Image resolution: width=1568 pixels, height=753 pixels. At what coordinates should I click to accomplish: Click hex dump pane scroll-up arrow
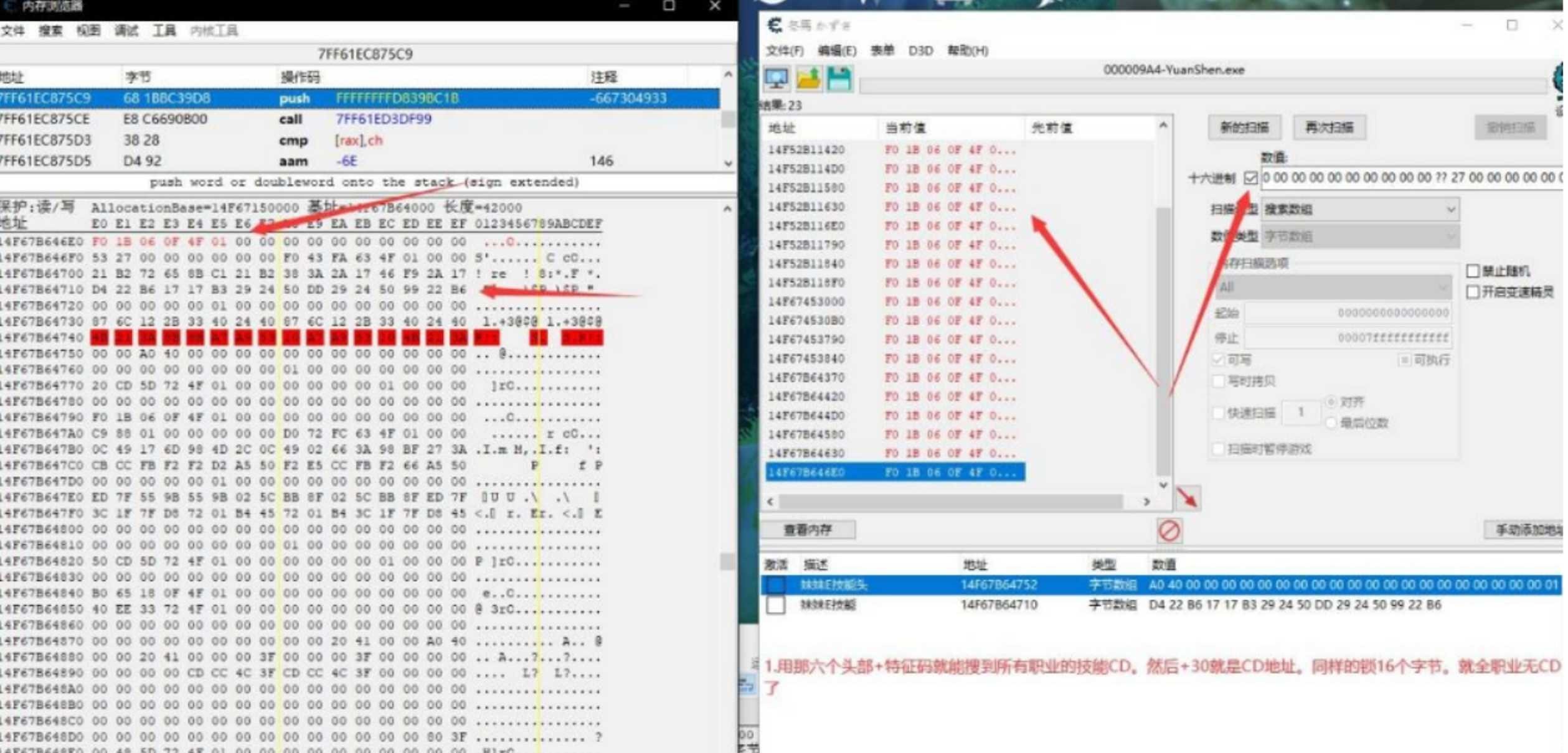[x=727, y=208]
